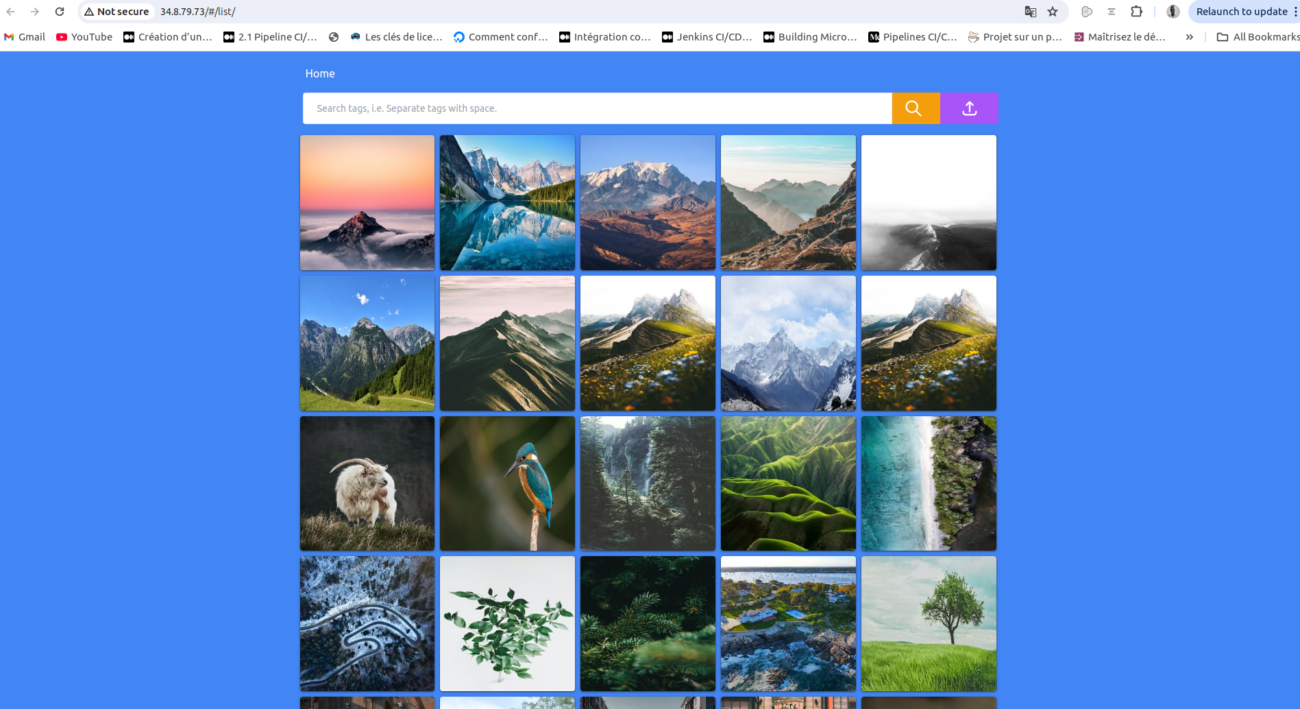Viewport: 1300px width, 709px height.
Task: Click the Relaunch to update button
Action: 1241,12
